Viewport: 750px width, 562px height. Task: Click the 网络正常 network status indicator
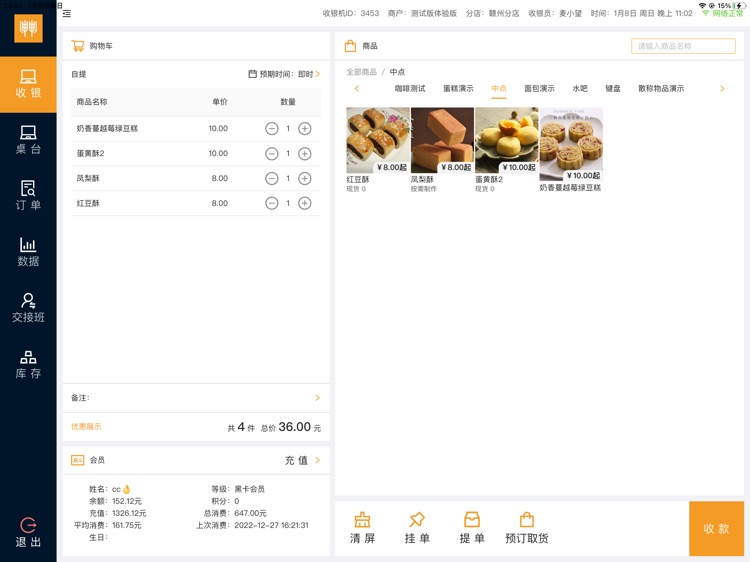pyautogui.click(x=723, y=13)
